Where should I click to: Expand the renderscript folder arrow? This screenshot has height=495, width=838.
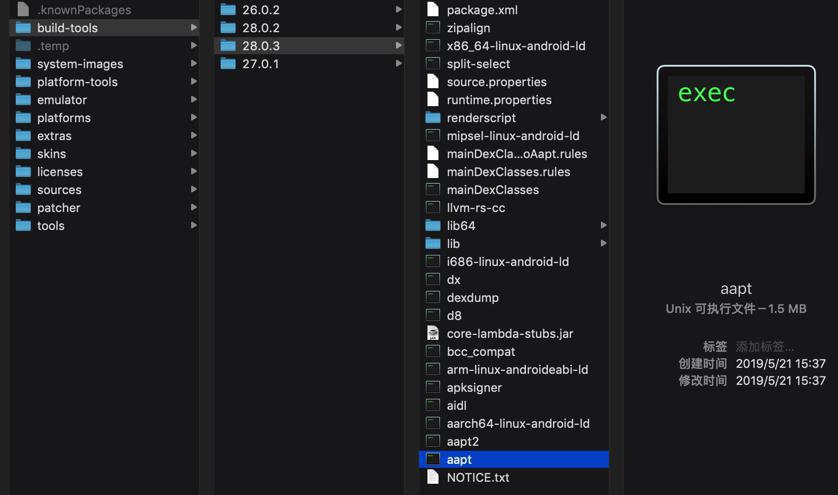603,118
